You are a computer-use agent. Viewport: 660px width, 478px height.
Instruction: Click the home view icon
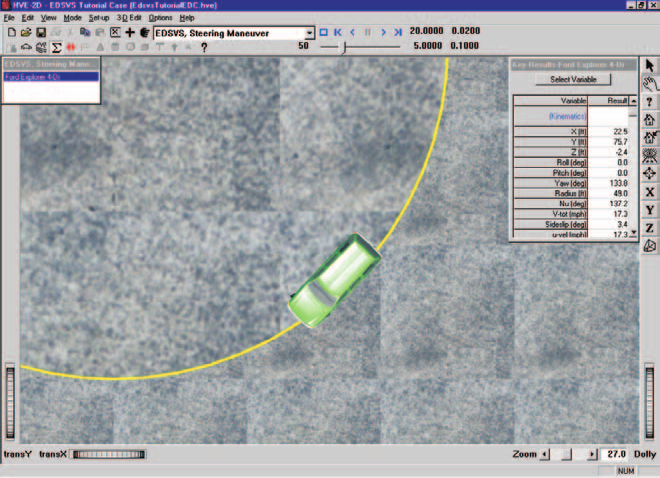(x=649, y=119)
